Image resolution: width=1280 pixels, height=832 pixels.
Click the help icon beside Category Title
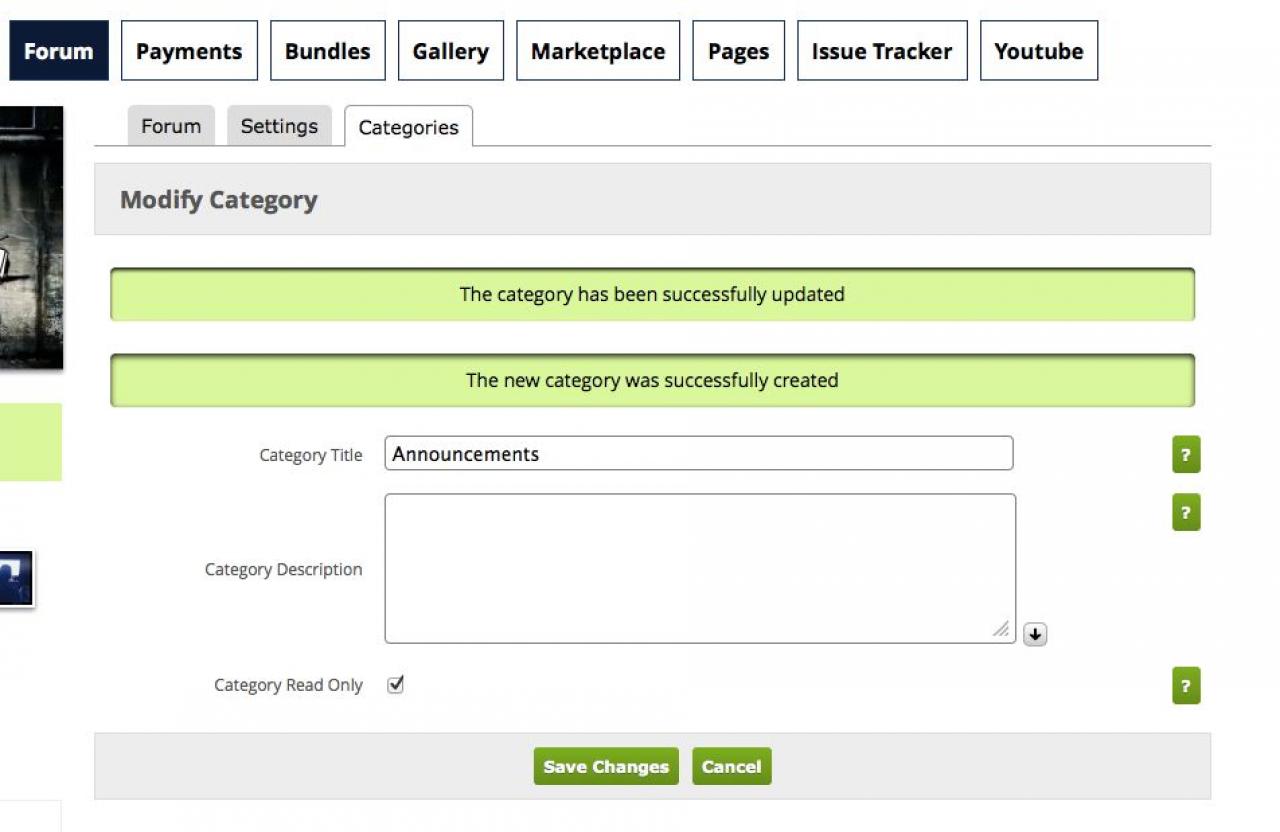1186,455
